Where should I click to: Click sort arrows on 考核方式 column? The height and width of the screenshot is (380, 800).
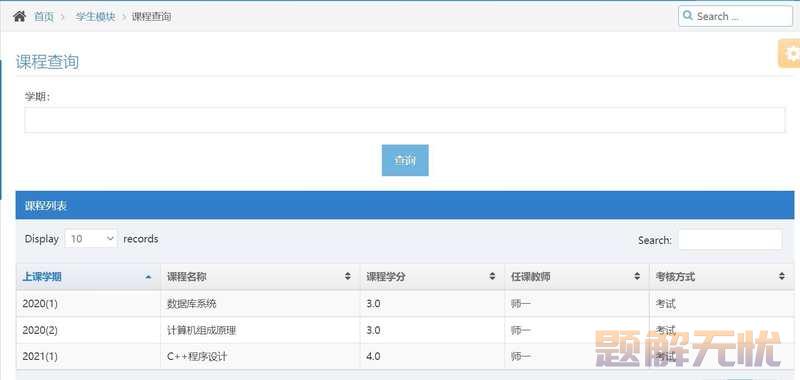tap(782, 276)
